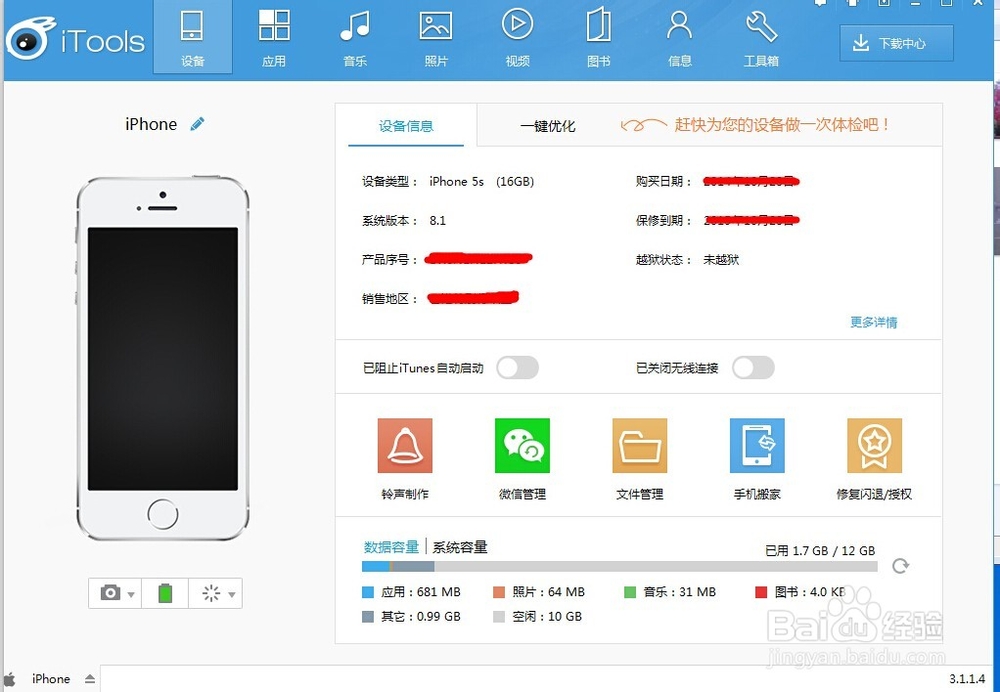This screenshot has width=1000, height=692.
Task: Click the iTools logo
Action: click(x=75, y=40)
